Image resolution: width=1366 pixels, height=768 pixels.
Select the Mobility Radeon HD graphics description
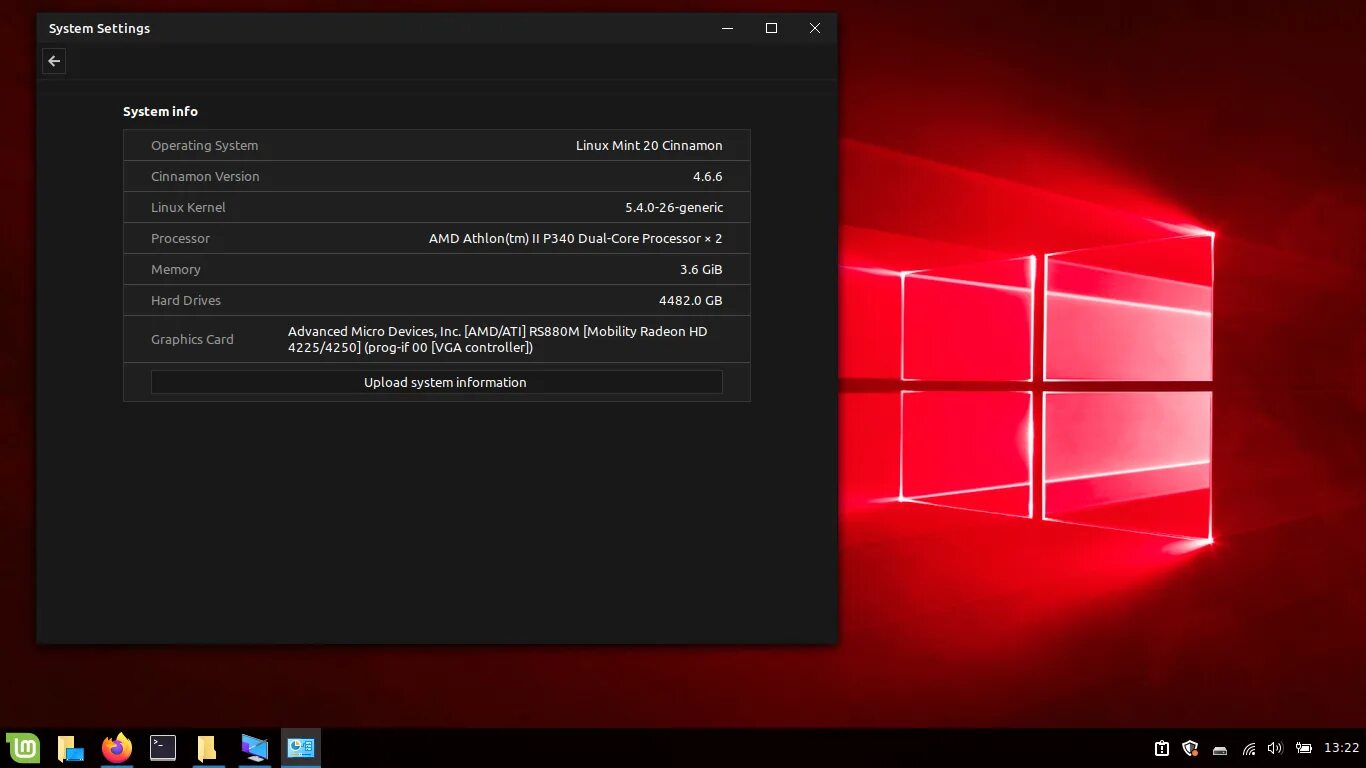(498, 339)
